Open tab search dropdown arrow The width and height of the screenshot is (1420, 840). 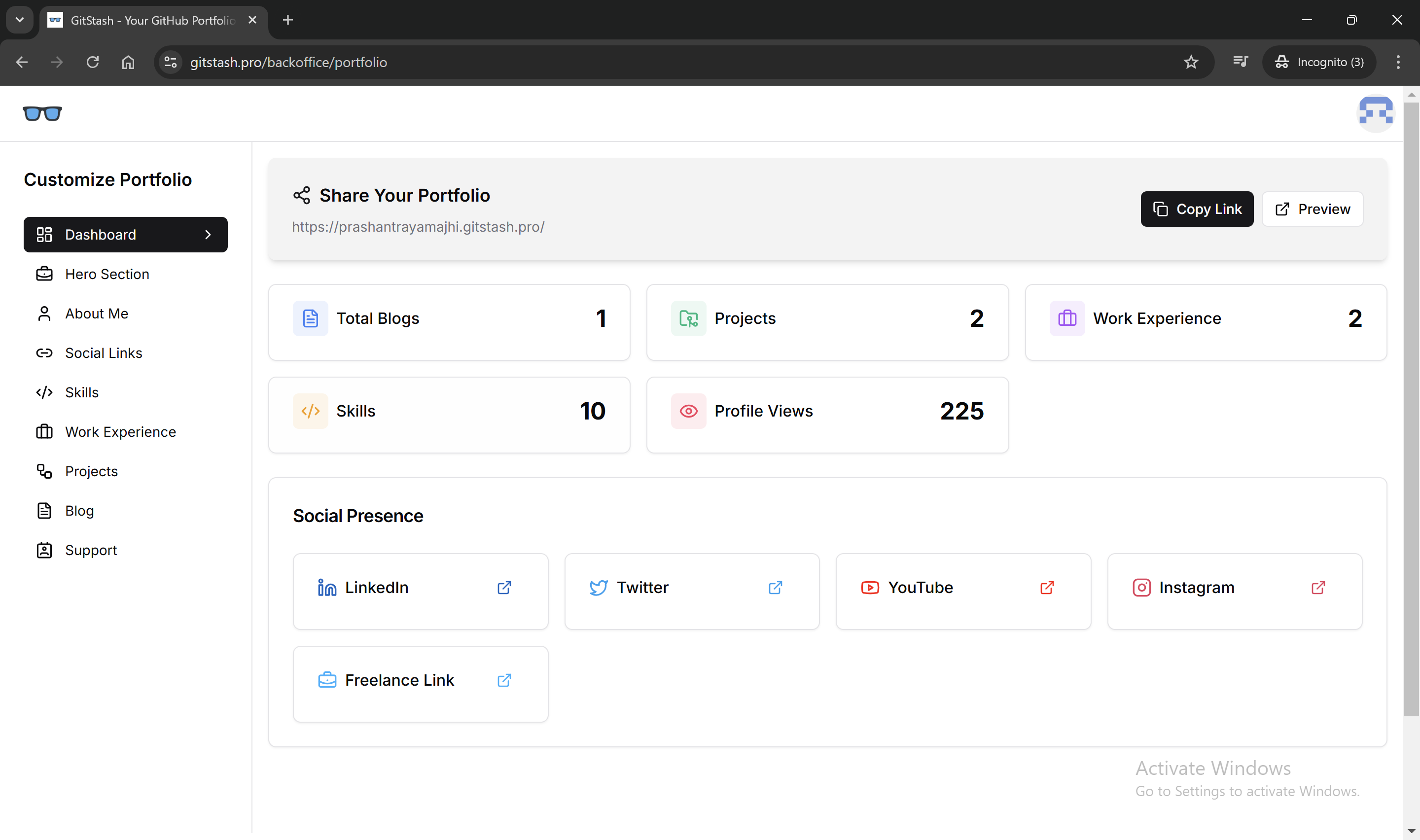click(20, 20)
